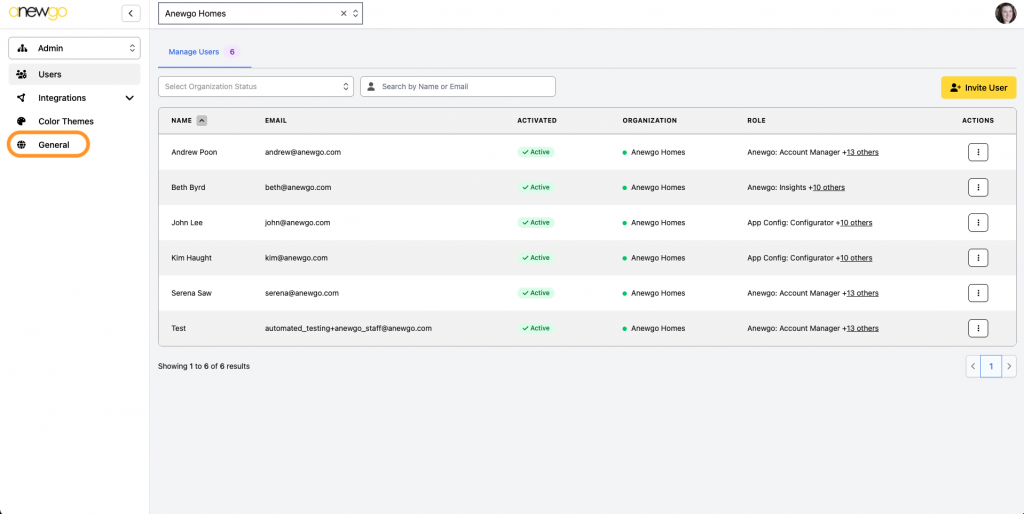
Task: Show Andrew Poon's 13 other roles
Action: [862, 152]
